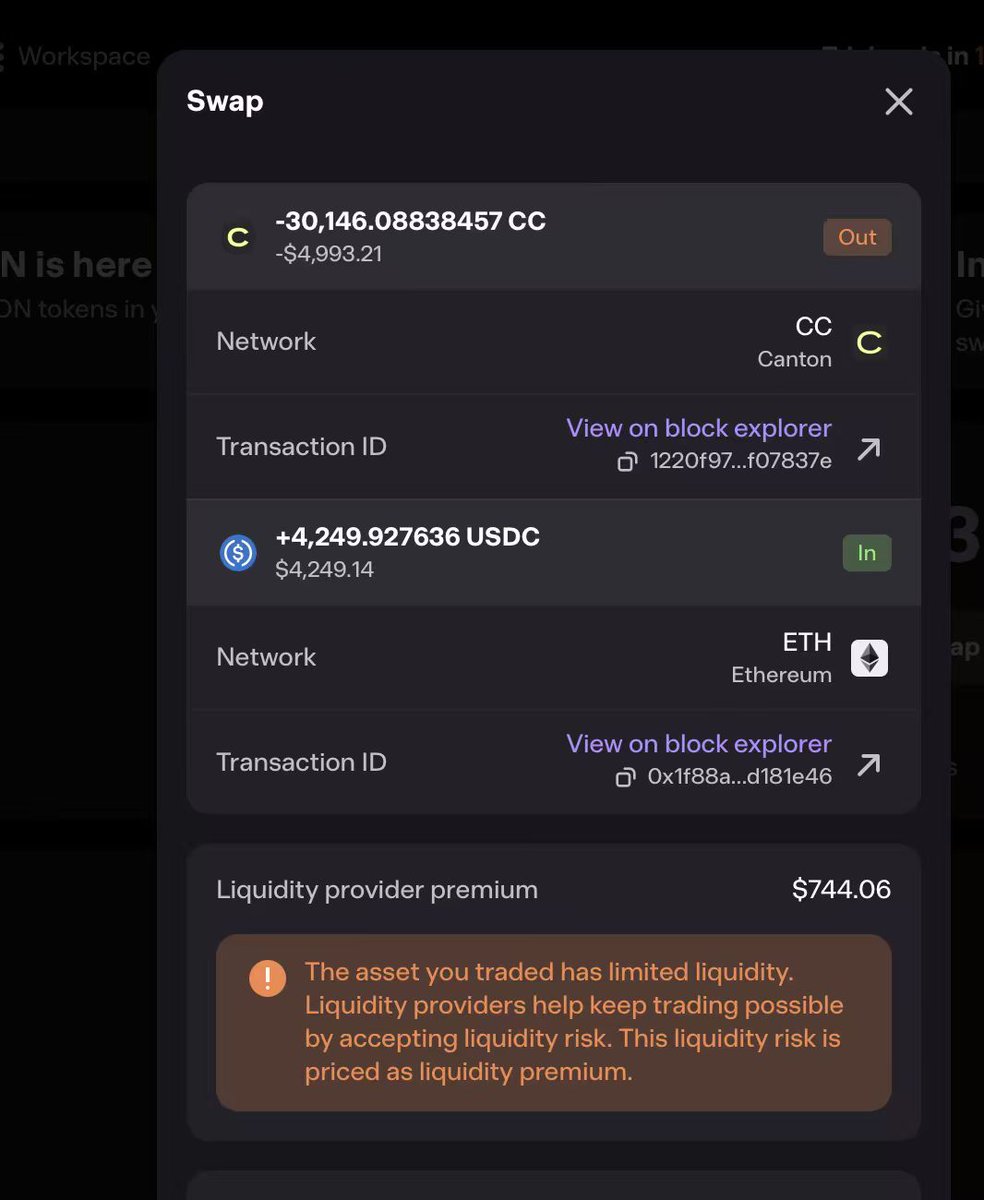This screenshot has width=984, height=1200.
Task: Select the -30,146.08838457 CC amount
Action: 410,221
